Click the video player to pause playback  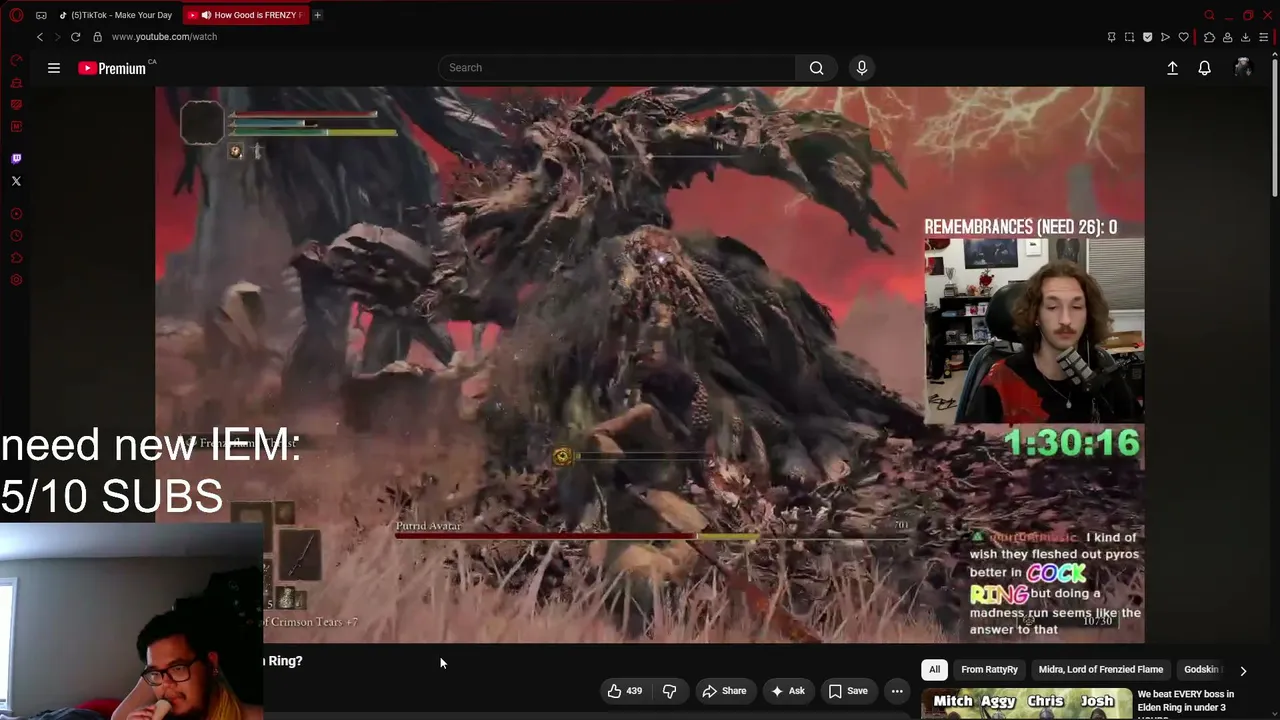point(650,365)
